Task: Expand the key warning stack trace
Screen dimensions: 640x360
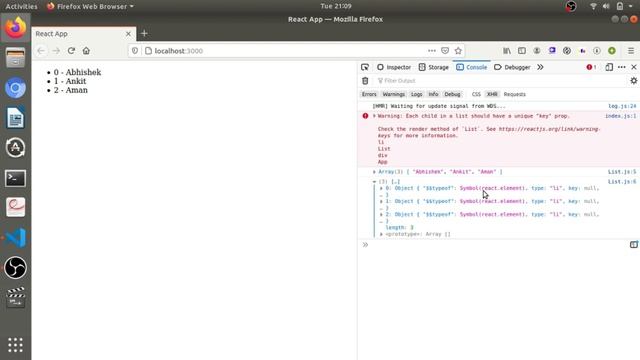Action: 374,116
